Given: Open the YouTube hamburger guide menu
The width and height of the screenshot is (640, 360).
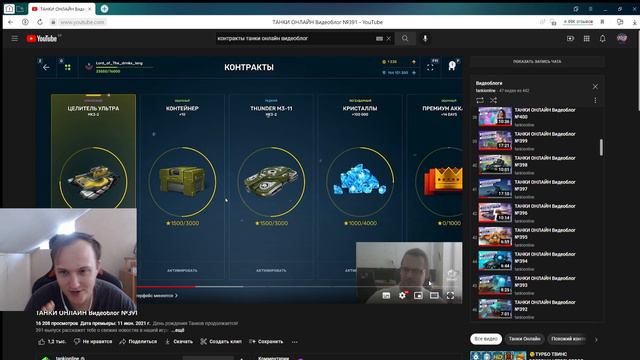Looking at the screenshot, I should pyautogui.click(x=15, y=38).
